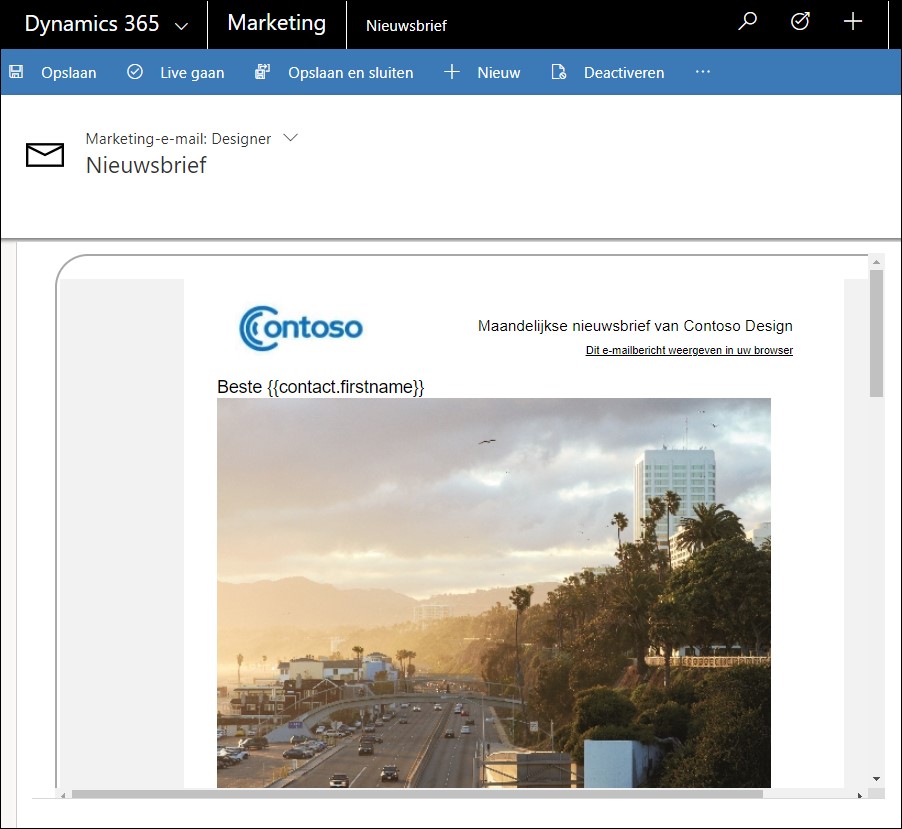902x829 pixels.
Task: Follow the 'Dit e-mailbericht weergeven in uw browser' link
Action: pyautogui.click(x=689, y=350)
